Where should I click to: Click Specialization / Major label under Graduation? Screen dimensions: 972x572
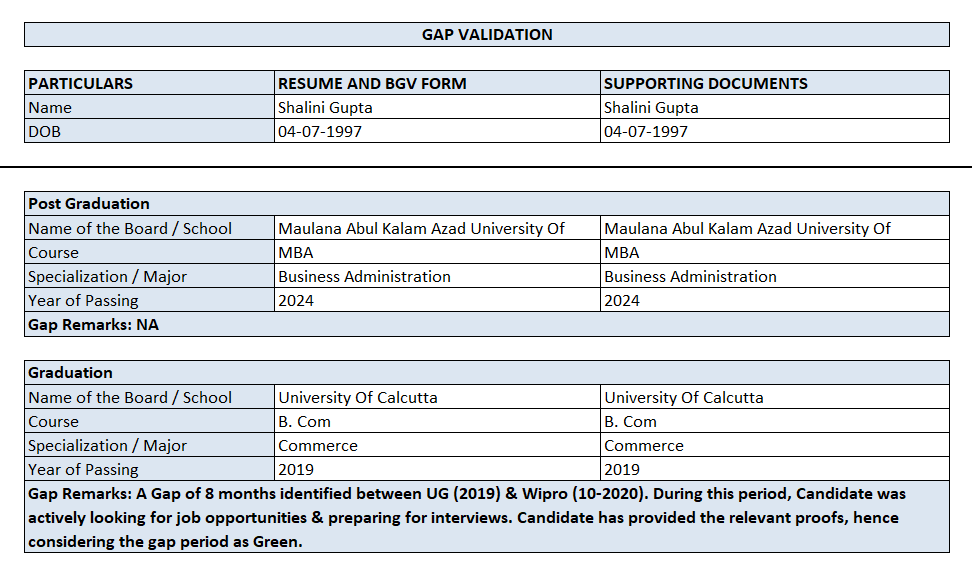tap(107, 445)
